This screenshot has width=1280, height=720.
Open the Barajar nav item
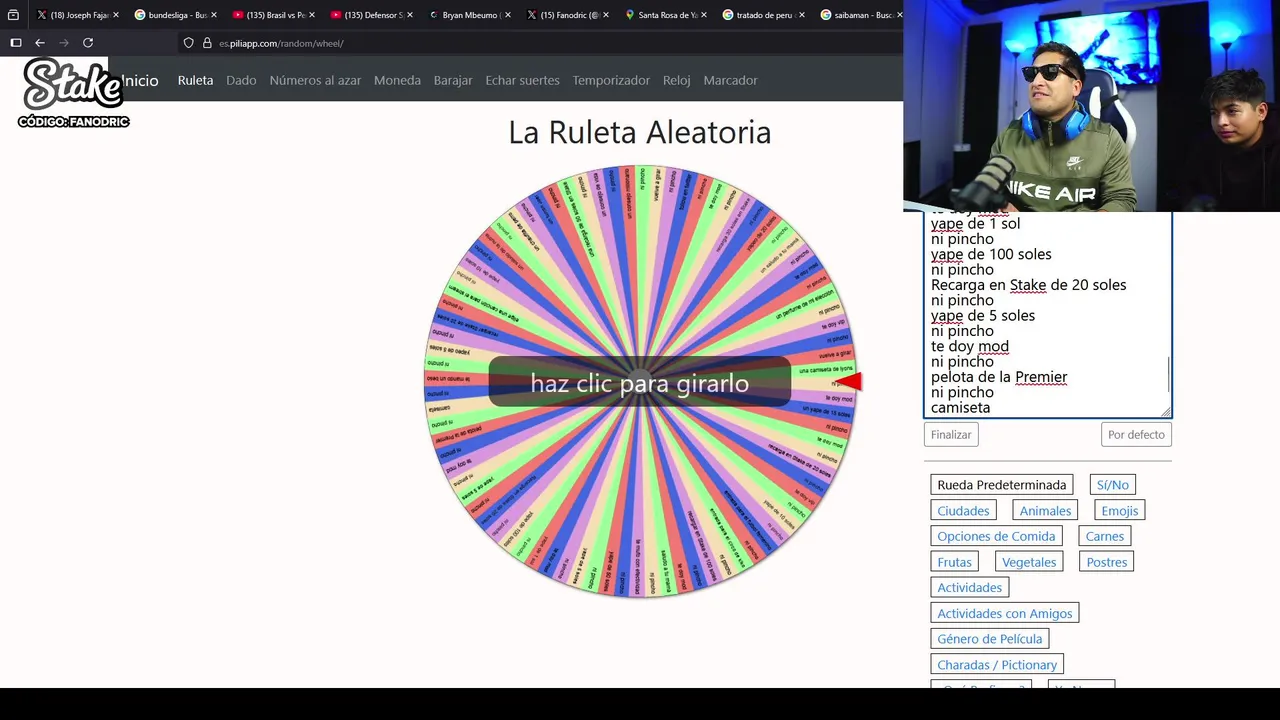click(x=453, y=80)
